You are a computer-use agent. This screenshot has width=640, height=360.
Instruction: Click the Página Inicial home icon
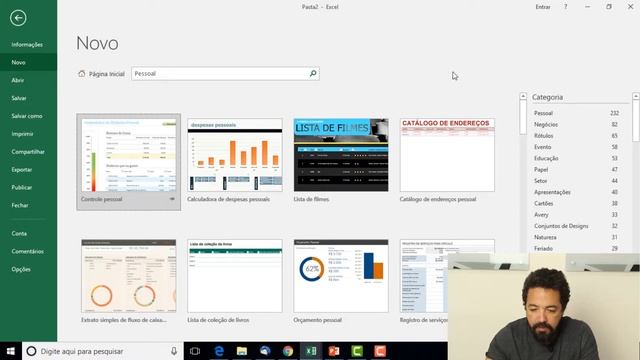(x=82, y=73)
